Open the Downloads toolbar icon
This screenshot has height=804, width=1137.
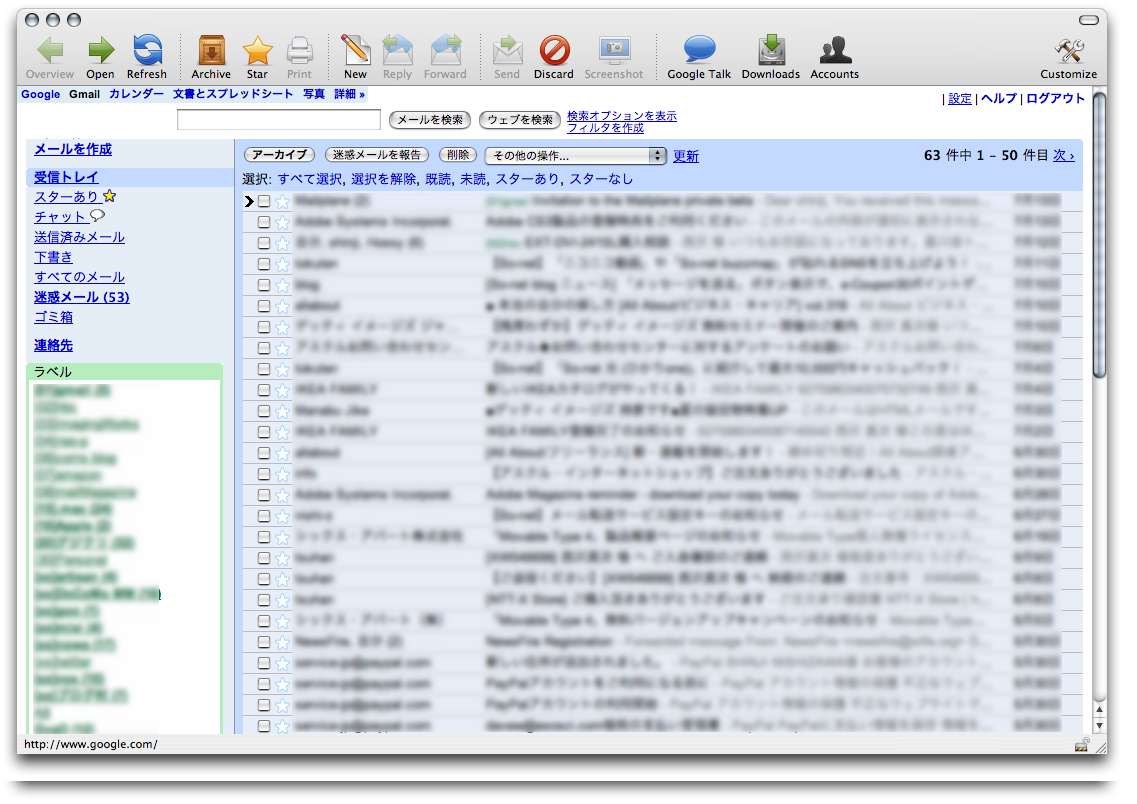click(x=770, y=51)
